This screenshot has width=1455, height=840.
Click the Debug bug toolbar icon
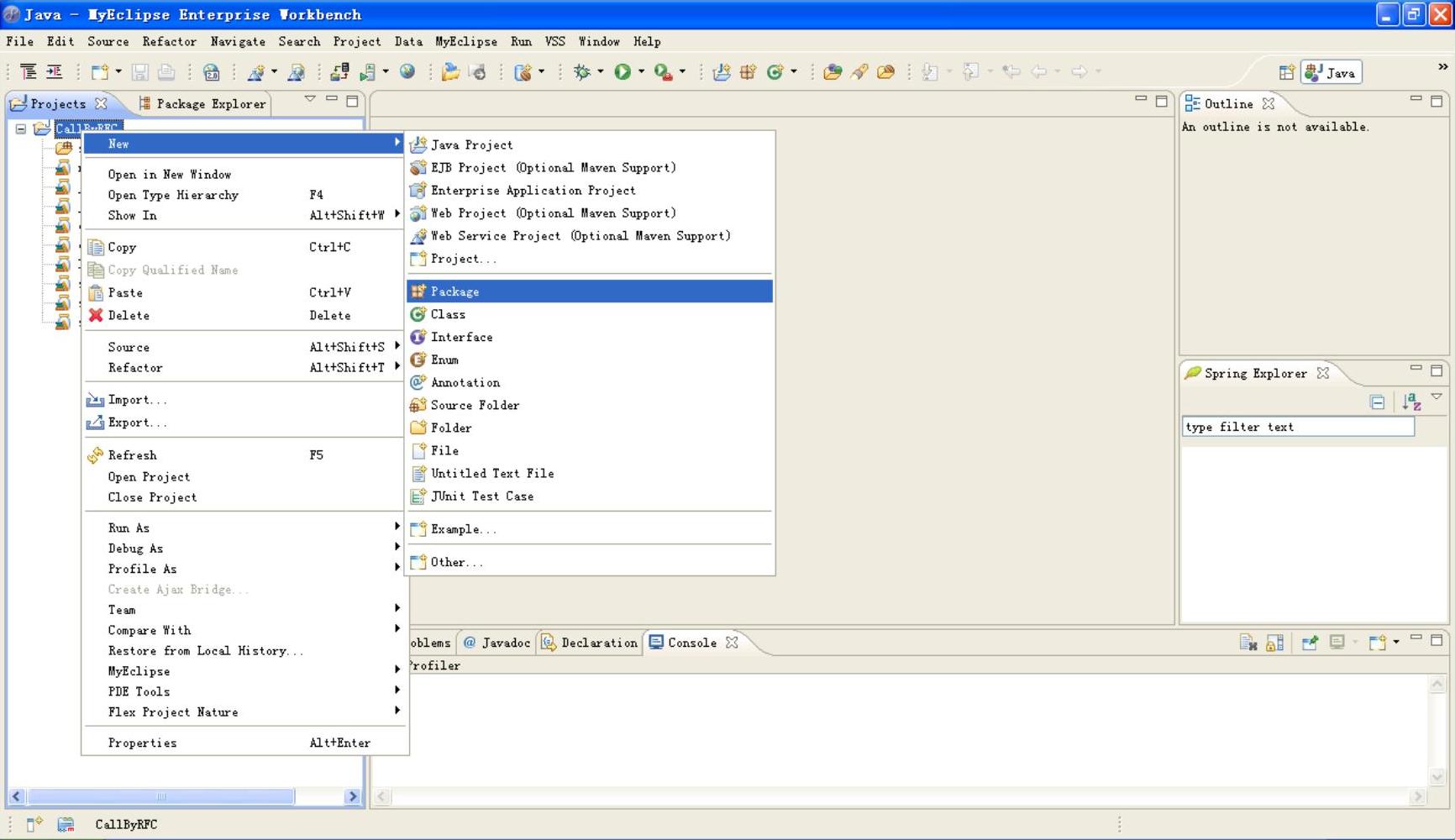[x=581, y=72]
